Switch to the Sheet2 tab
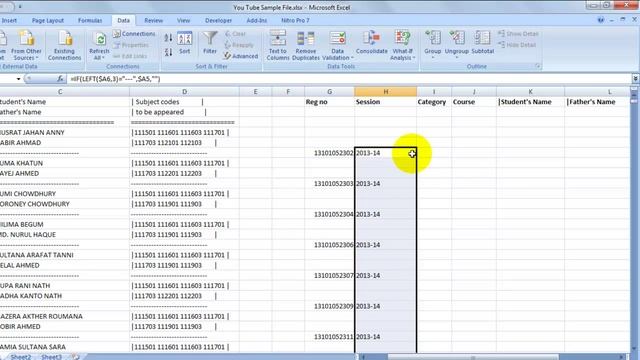Viewport: 640px width, 360px height. pos(20,357)
